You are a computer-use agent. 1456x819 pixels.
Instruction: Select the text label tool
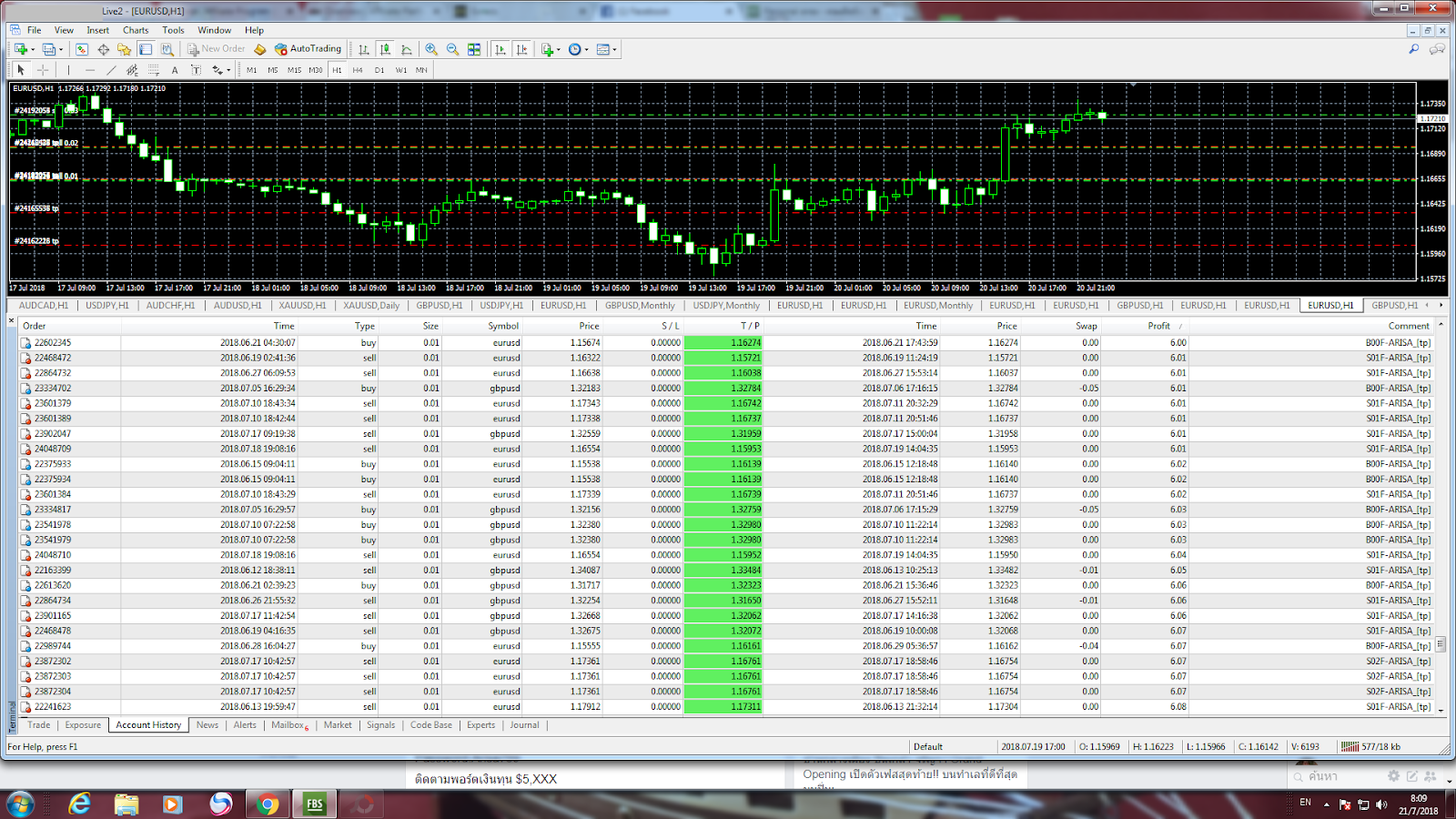pos(196,70)
